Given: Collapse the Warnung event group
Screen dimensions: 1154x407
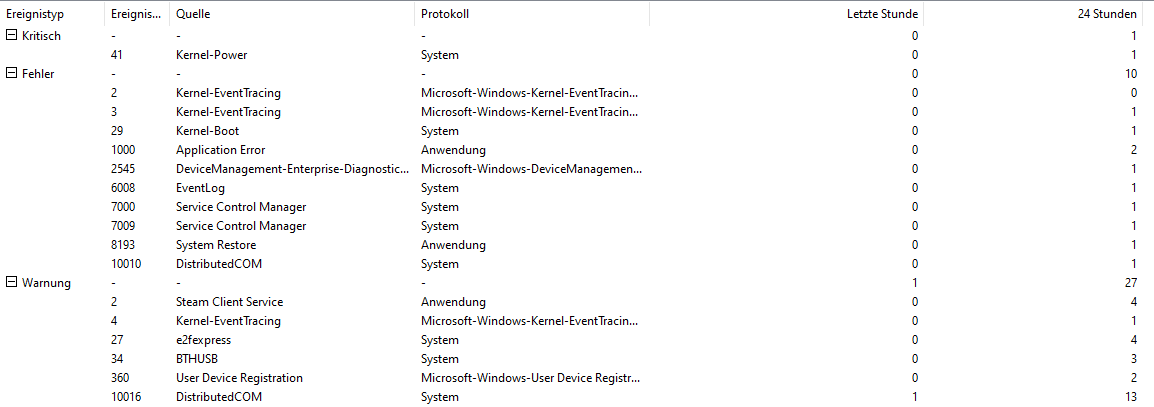Looking at the screenshot, I should [x=11, y=283].
